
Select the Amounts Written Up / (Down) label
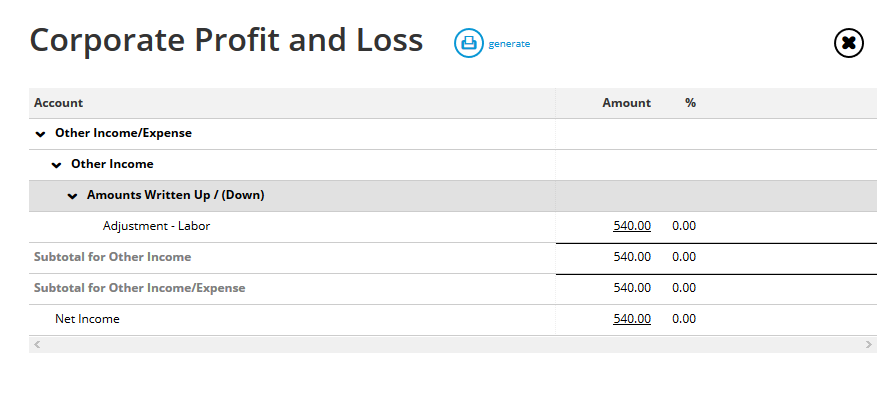point(176,195)
